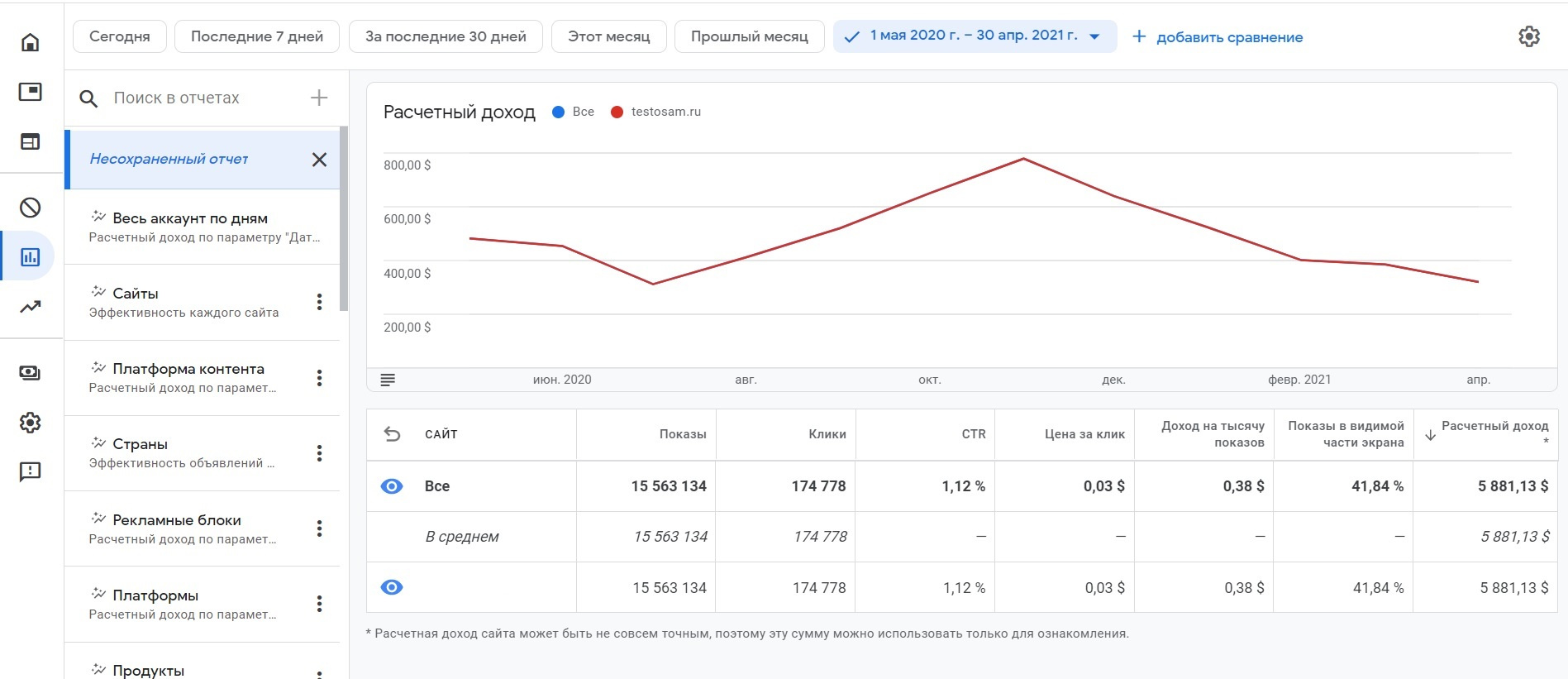This screenshot has height=679, width=1568.
Task: Open the options menu for Страны report
Action: (x=319, y=453)
